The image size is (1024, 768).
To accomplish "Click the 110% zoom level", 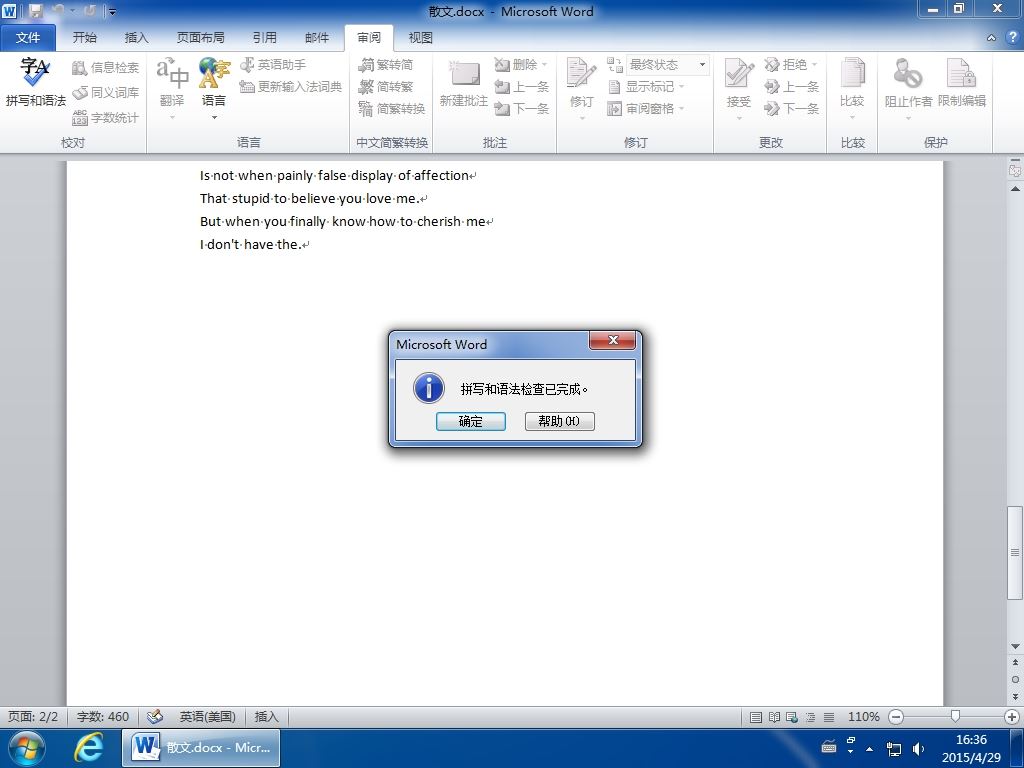I will coord(863,716).
